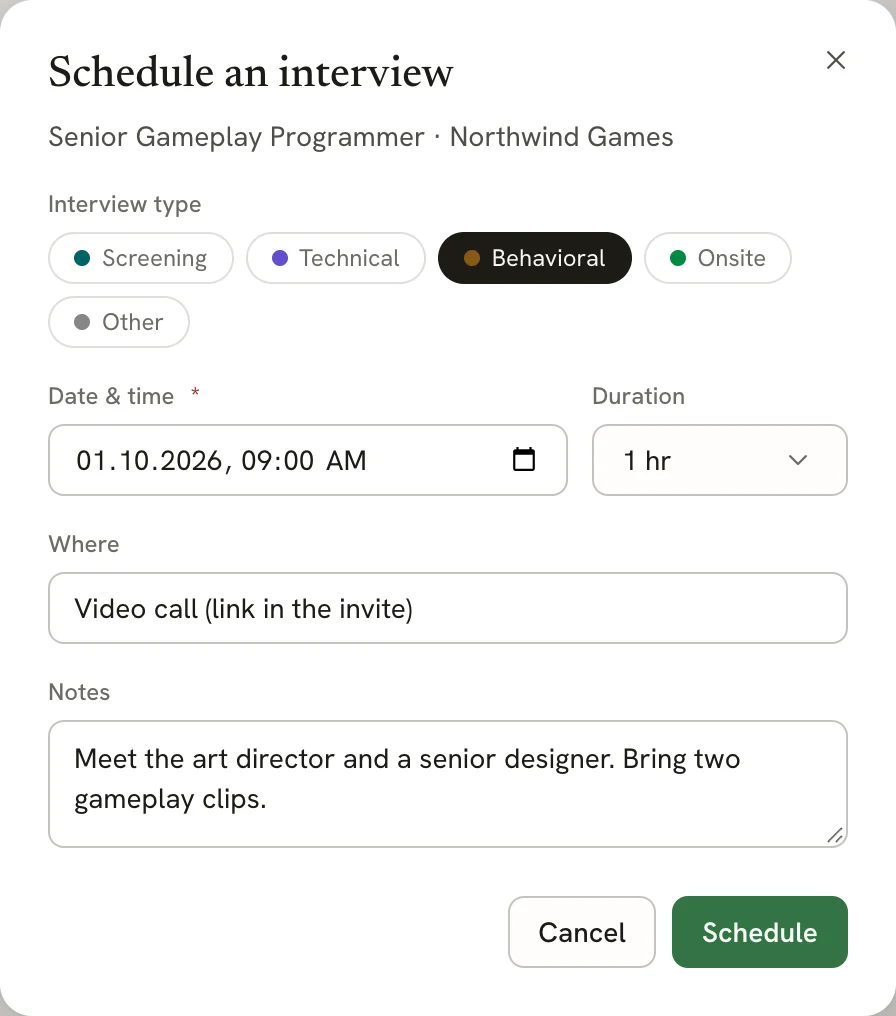Viewport: 896px width, 1016px height.
Task: Open the calendar picker icon
Action: [523, 459]
